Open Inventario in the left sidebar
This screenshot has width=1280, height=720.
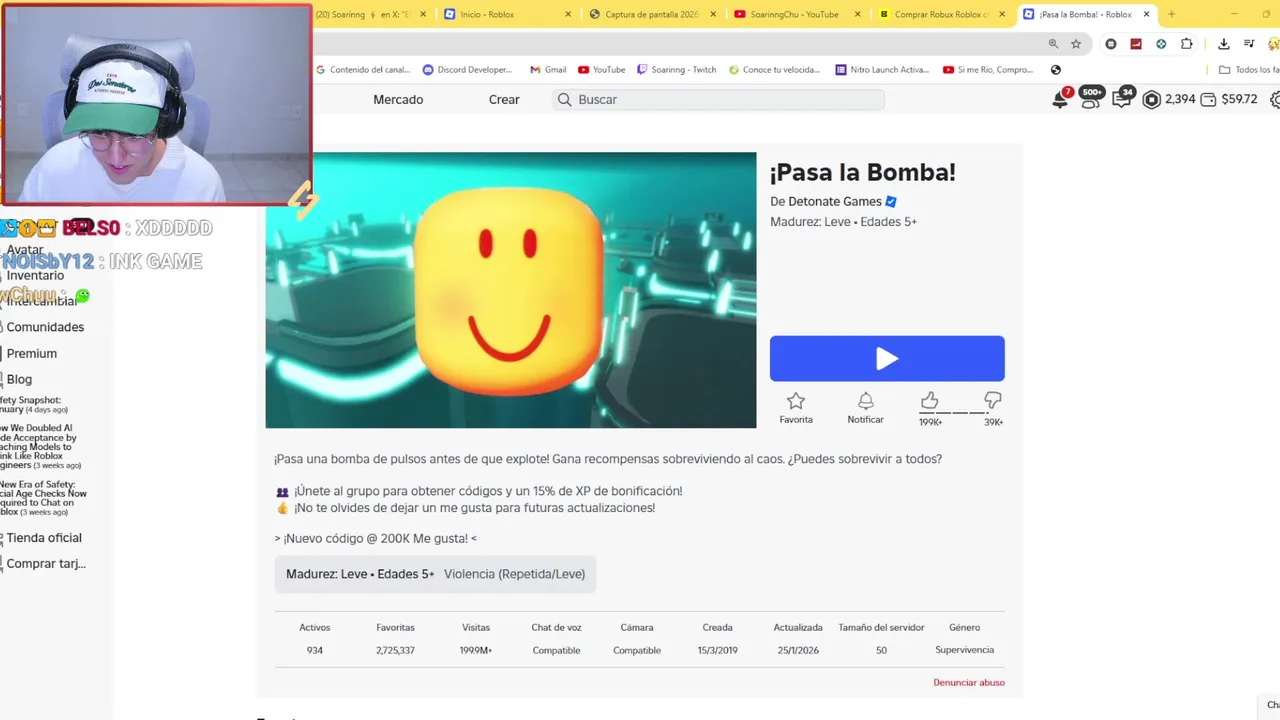click(35, 275)
